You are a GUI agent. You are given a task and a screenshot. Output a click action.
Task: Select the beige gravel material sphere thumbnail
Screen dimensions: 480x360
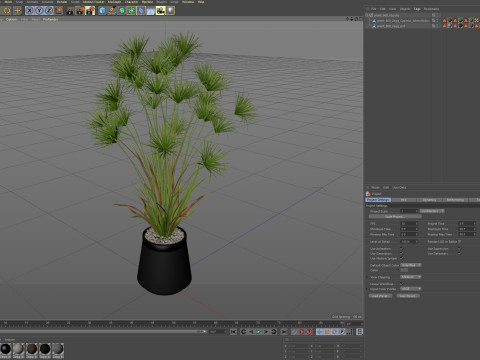(19, 349)
